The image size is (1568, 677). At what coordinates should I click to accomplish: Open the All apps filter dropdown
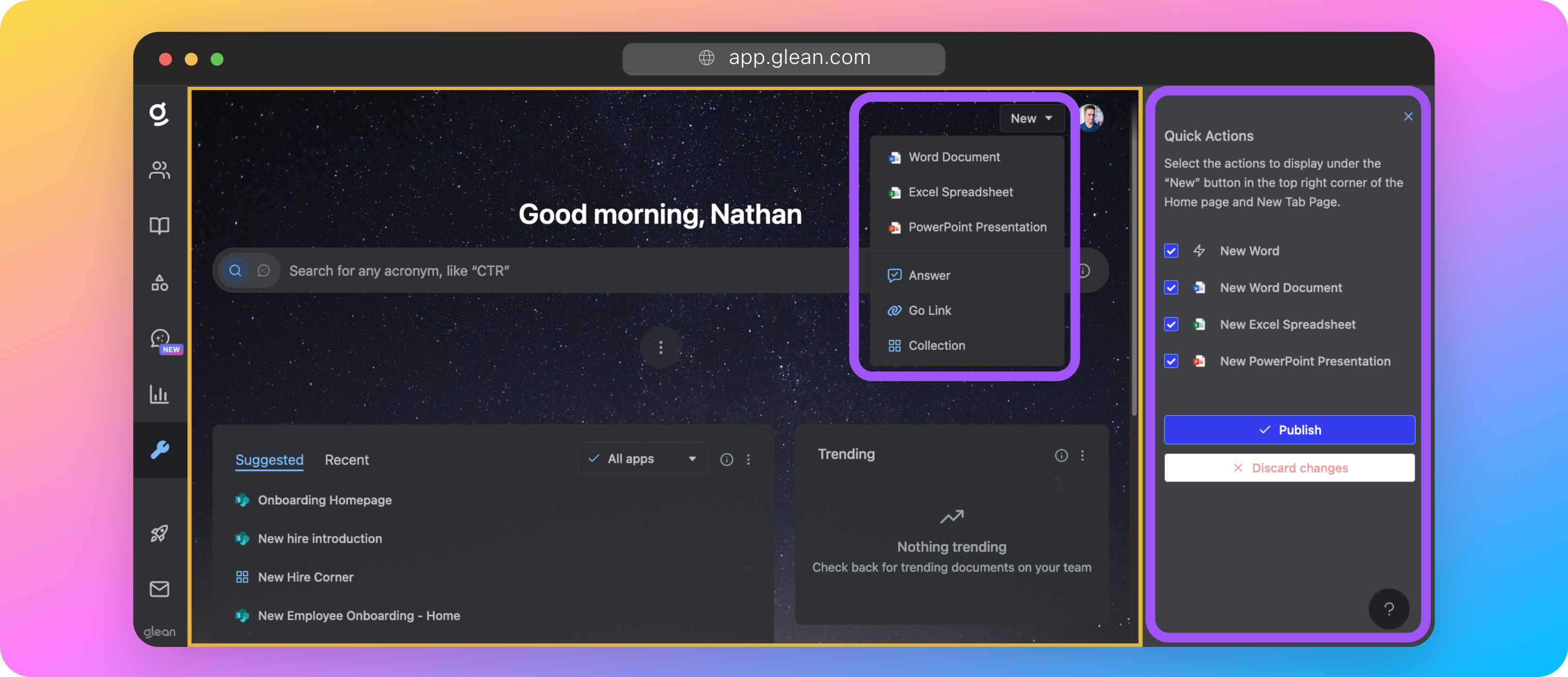[643, 459]
